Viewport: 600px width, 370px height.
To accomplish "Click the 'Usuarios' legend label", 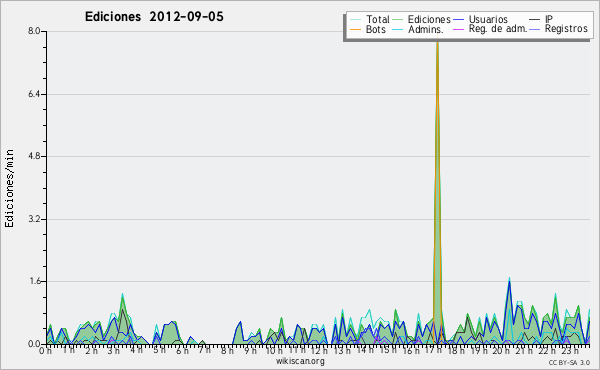I will (x=488, y=19).
